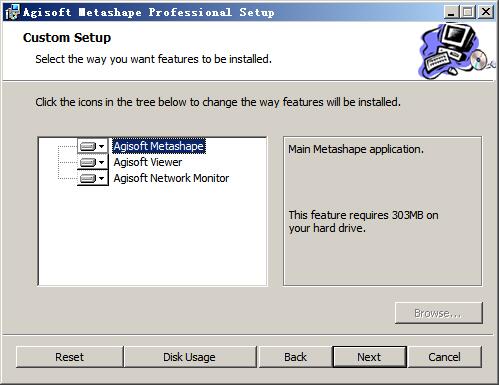The height and width of the screenshot is (385, 499).
Task: Go Back to the previous step
Action: click(295, 357)
